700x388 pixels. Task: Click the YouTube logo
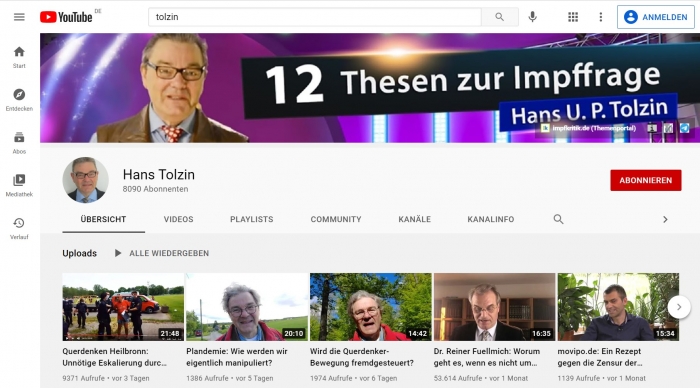tap(66, 17)
